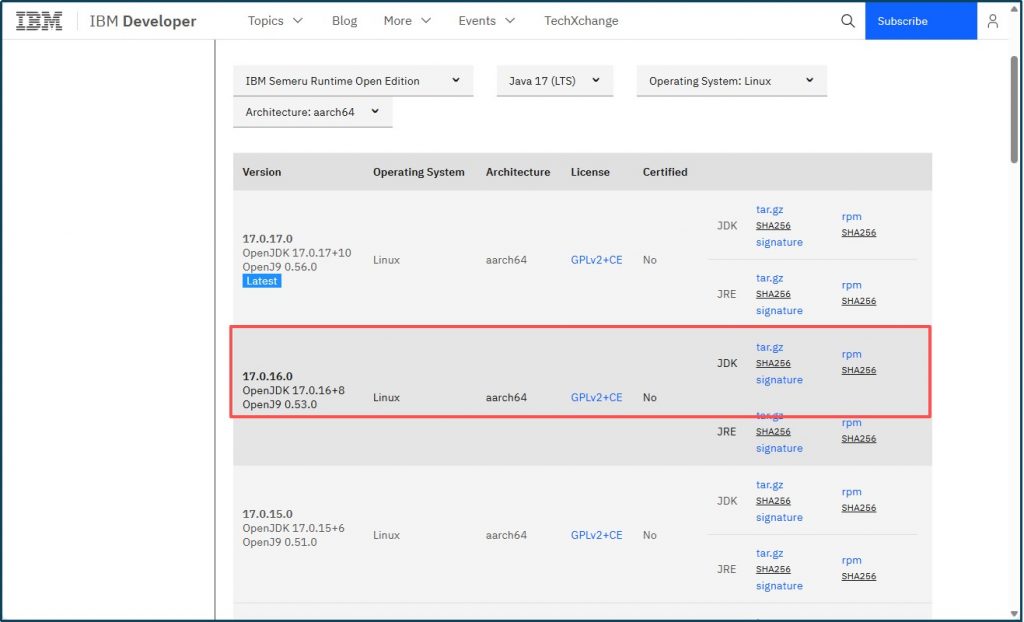
Task: Click the SHA256 under 17.0.15.0 JRE rpm
Action: tap(858, 576)
